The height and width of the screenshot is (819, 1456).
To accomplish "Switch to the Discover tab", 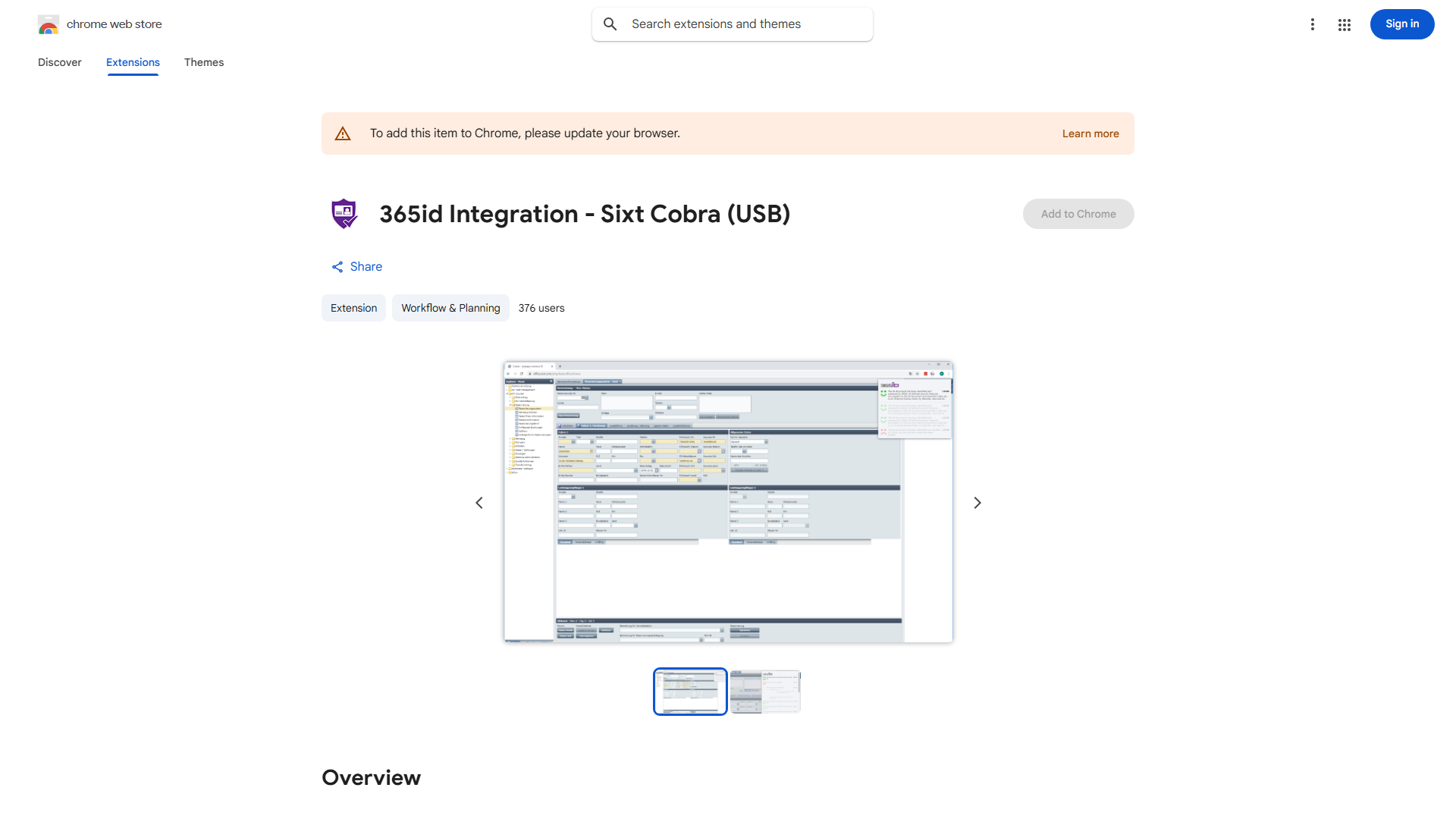I will pyautogui.click(x=59, y=62).
